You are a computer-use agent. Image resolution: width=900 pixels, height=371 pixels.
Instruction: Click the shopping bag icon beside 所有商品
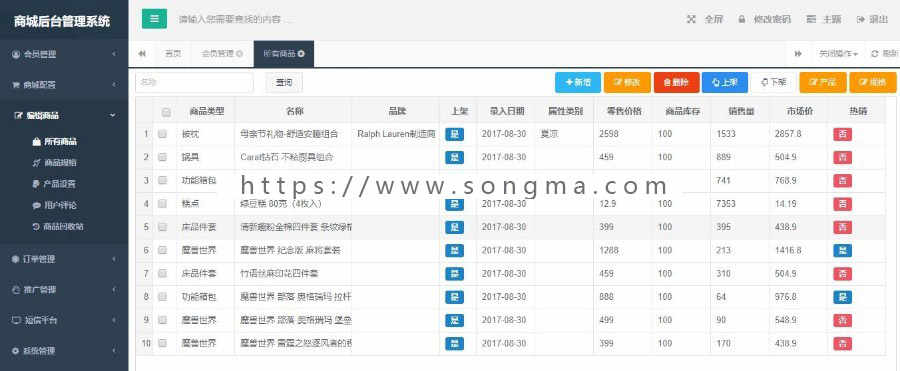tap(36, 141)
